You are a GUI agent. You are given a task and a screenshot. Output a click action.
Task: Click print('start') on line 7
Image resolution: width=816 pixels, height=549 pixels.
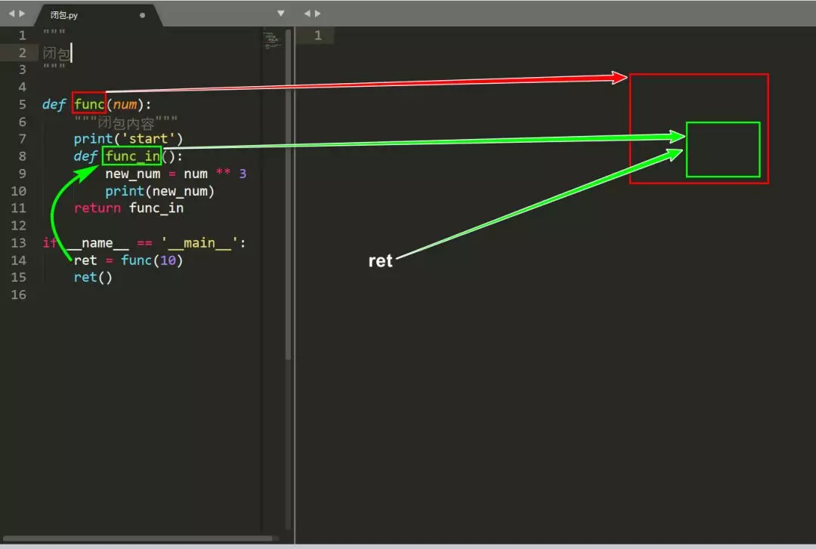pos(128,138)
